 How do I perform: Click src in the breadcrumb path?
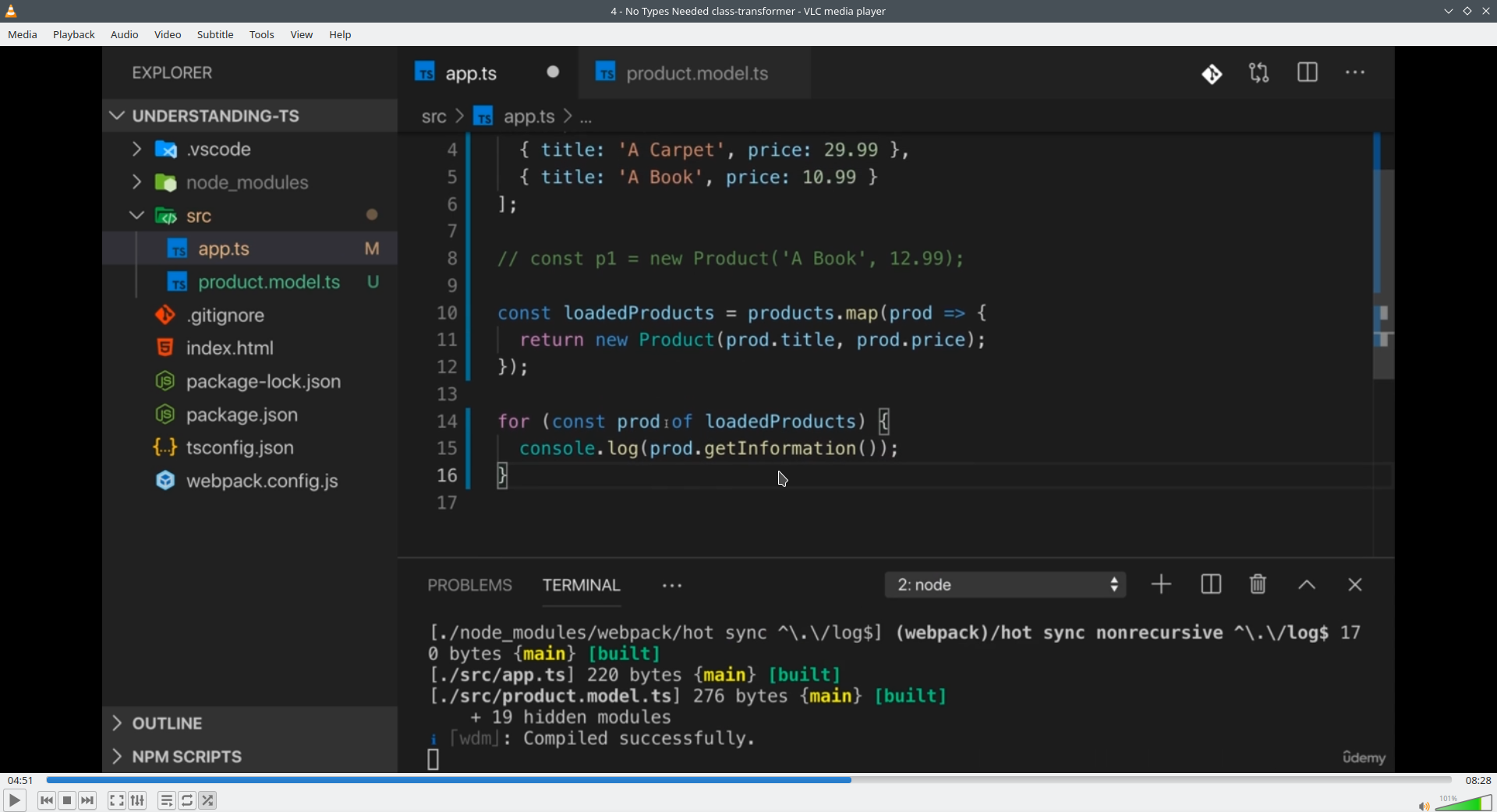(434, 117)
